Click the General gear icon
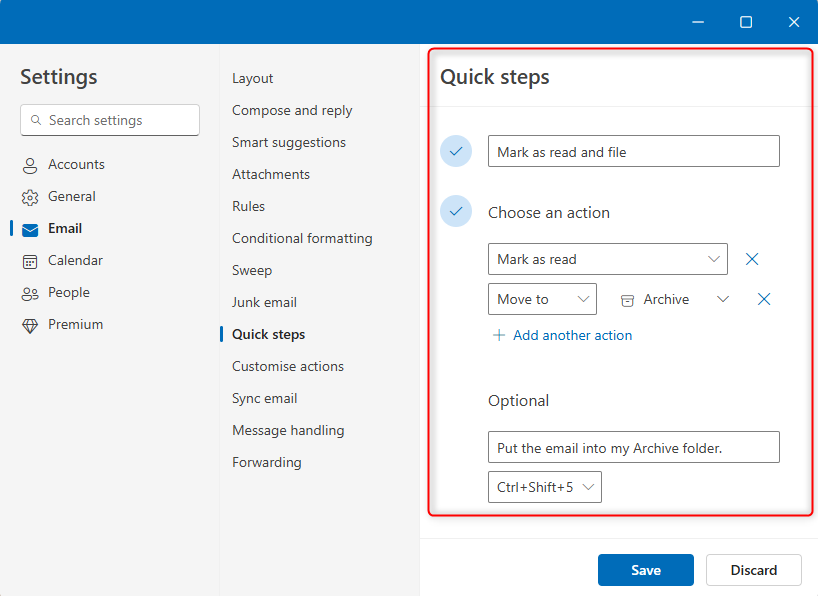Screen dimensions: 818x596 [30, 197]
